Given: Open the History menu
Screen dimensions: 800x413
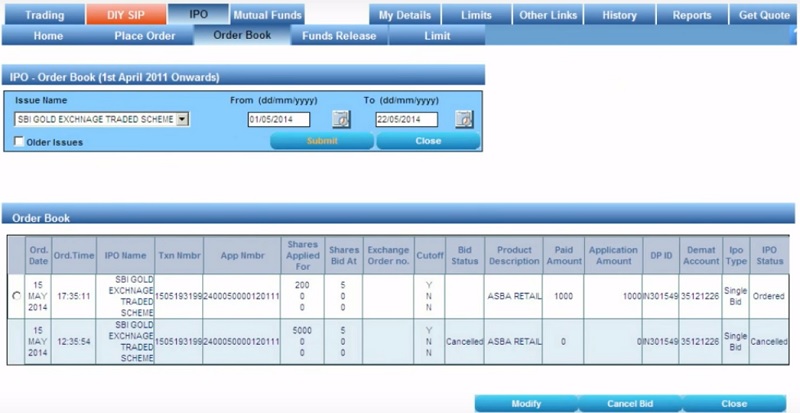Looking at the screenshot, I should (x=619, y=15).
